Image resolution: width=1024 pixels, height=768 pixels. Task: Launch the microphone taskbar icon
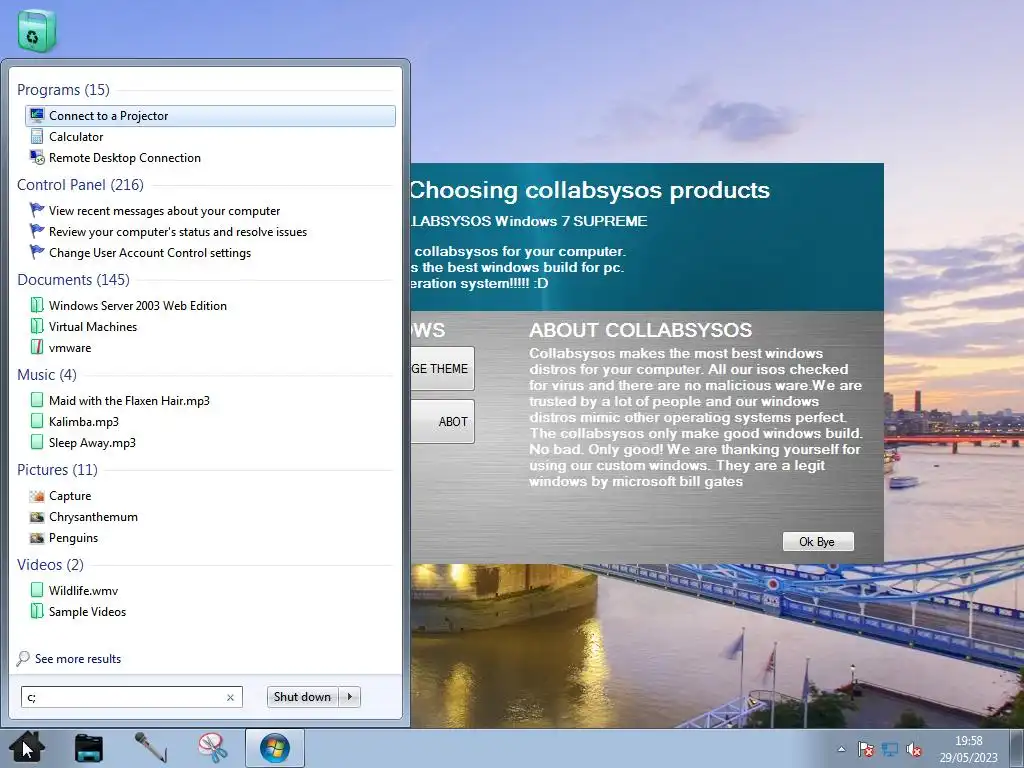(x=150, y=748)
